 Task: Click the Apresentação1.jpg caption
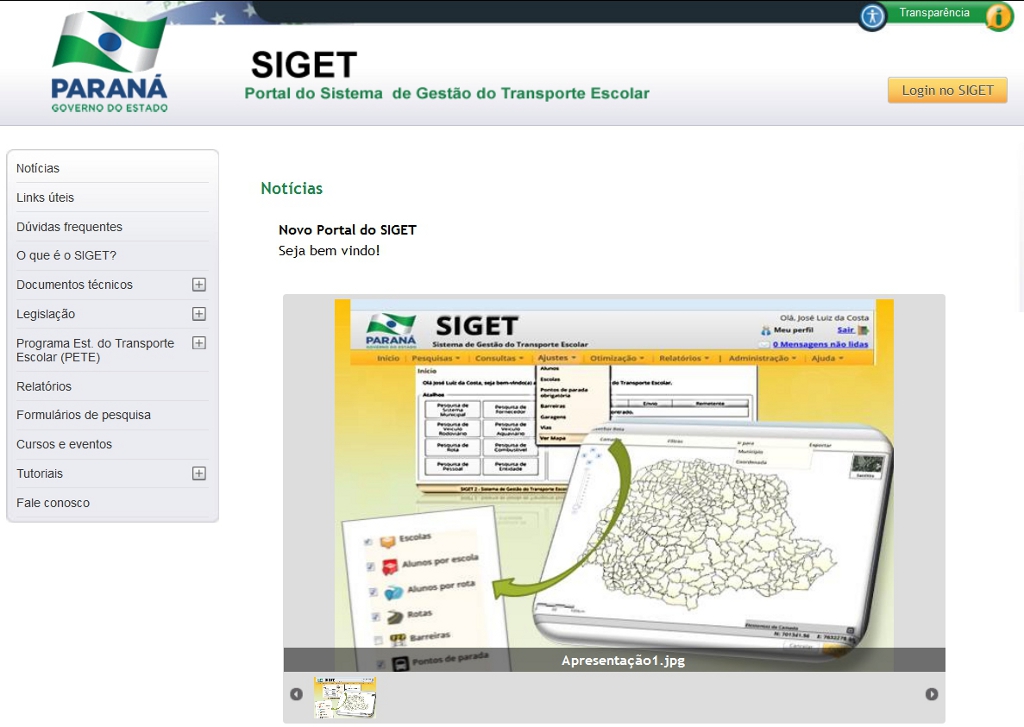[x=623, y=660]
